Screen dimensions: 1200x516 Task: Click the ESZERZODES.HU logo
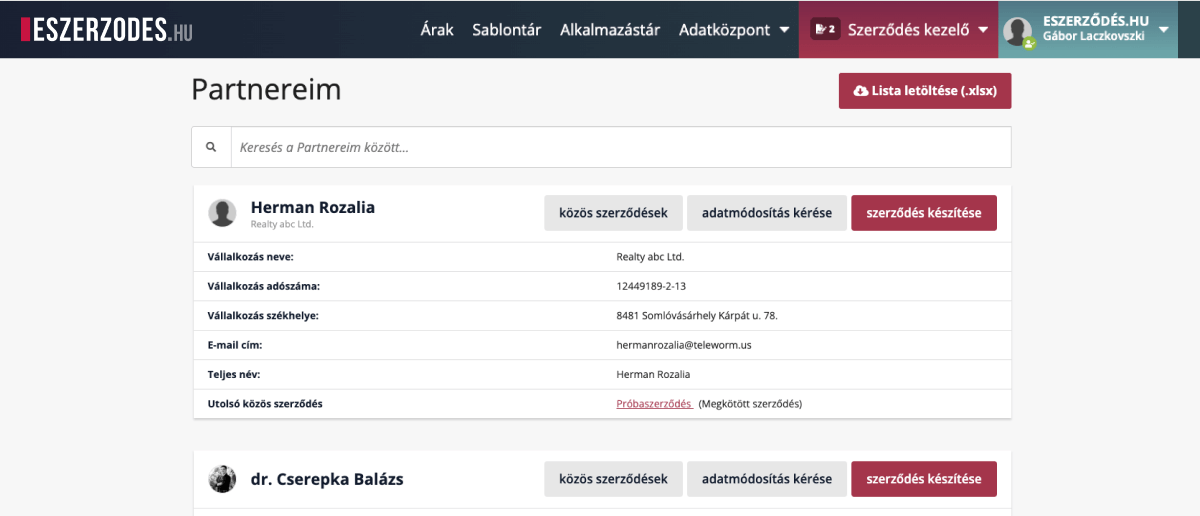coord(106,29)
